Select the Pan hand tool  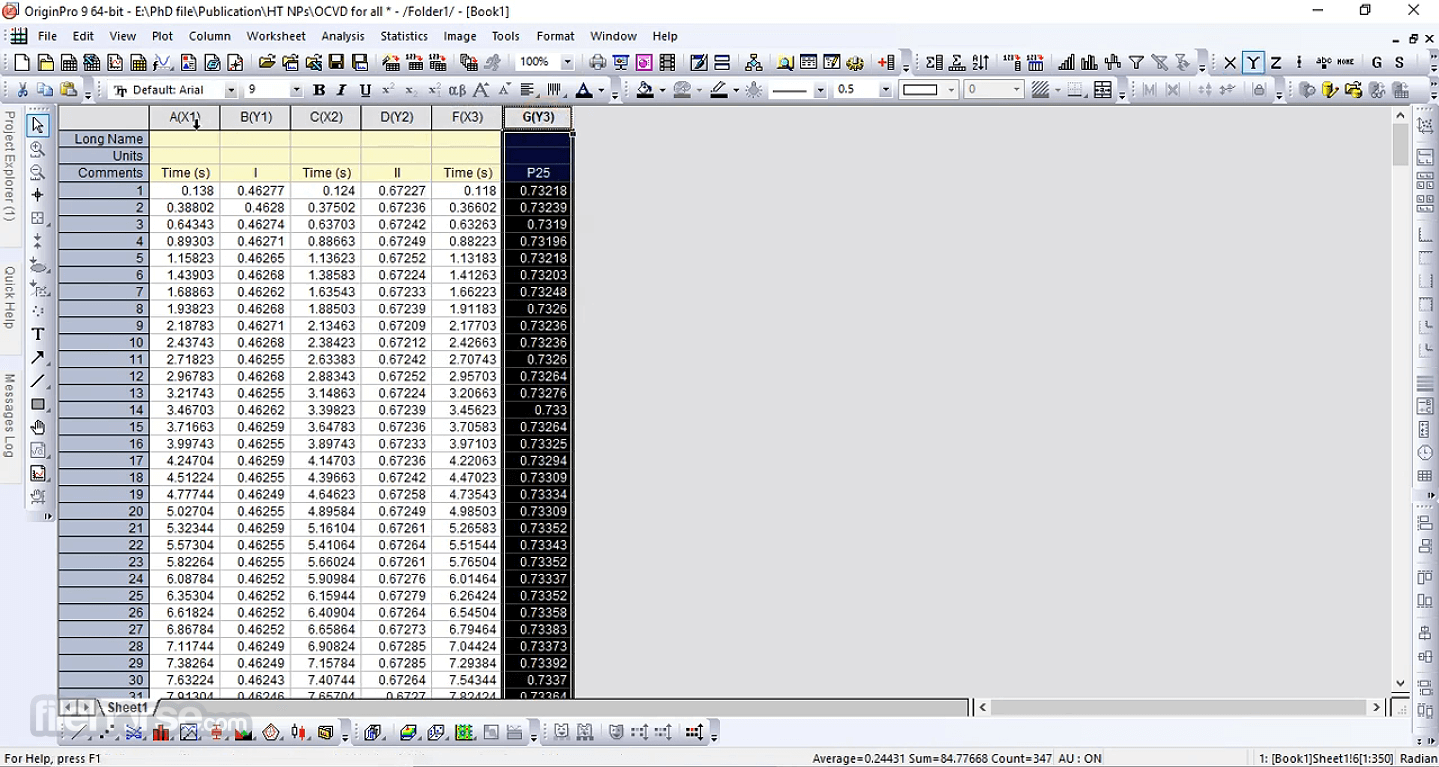[38, 427]
